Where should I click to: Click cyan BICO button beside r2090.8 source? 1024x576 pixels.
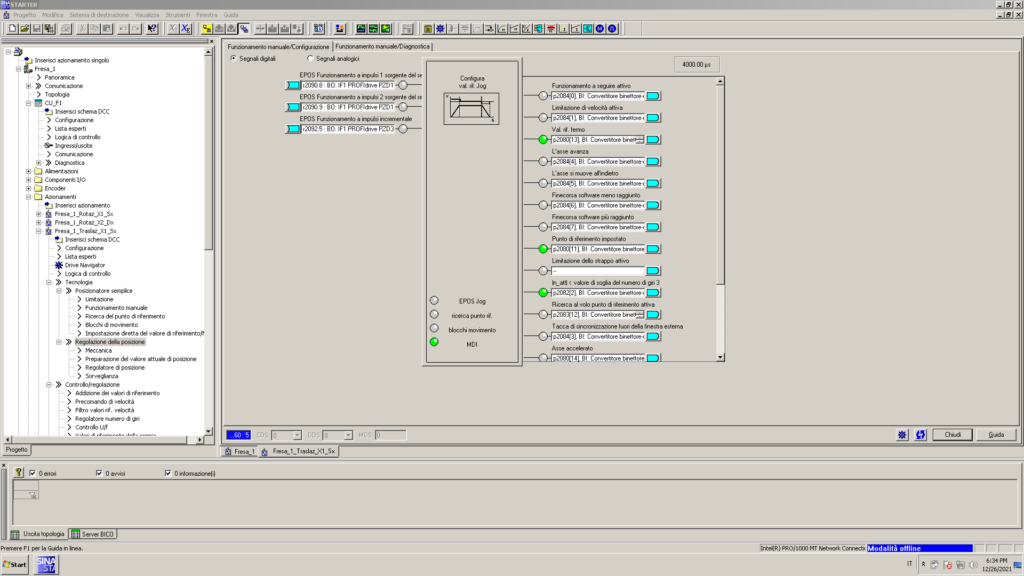click(x=293, y=85)
